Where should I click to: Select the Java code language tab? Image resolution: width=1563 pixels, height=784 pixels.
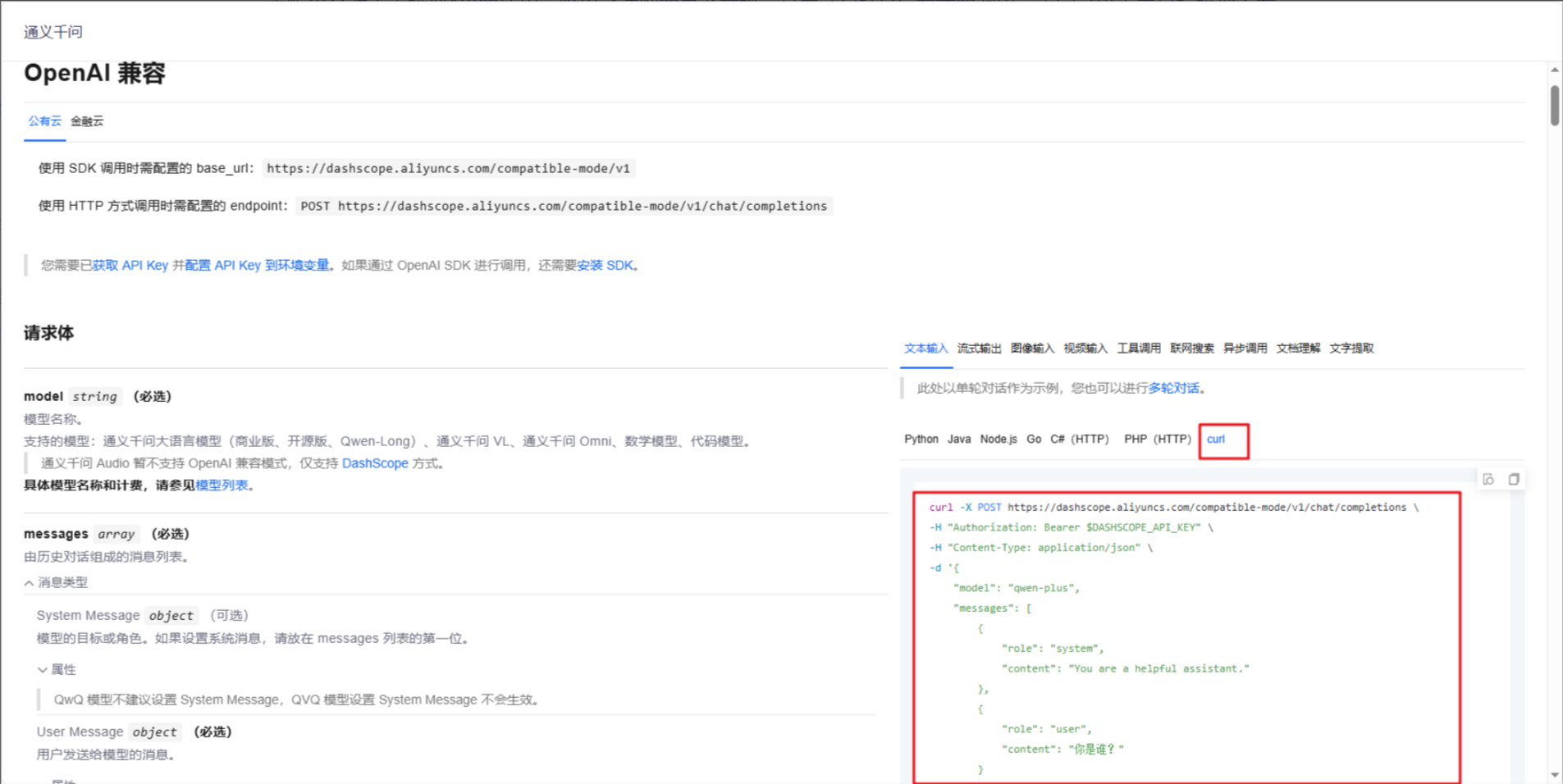click(x=959, y=440)
